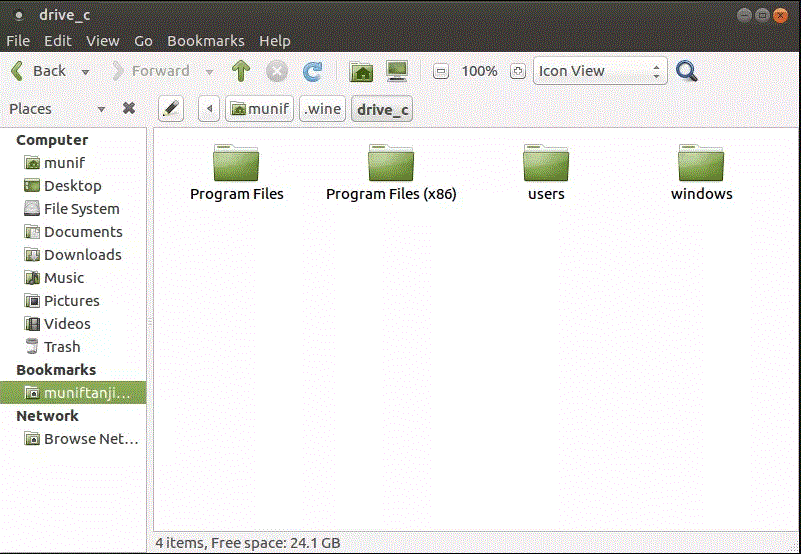Reset zoom via the 100% label
Viewport: 801px width, 554px height.
(x=479, y=71)
